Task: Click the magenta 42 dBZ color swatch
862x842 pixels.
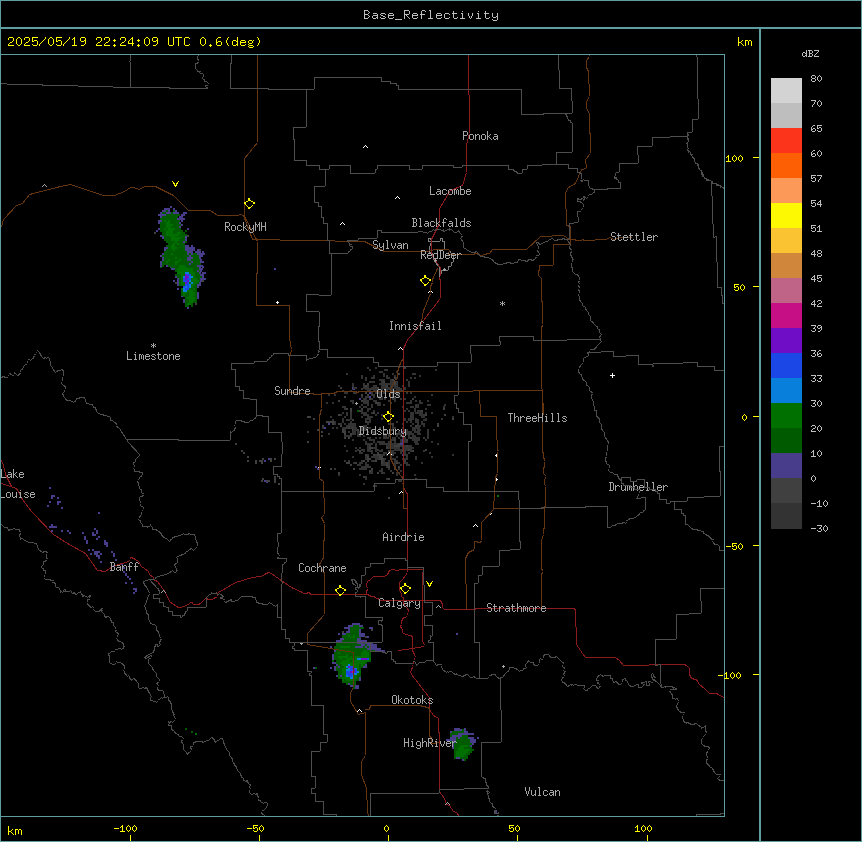Action: click(786, 316)
